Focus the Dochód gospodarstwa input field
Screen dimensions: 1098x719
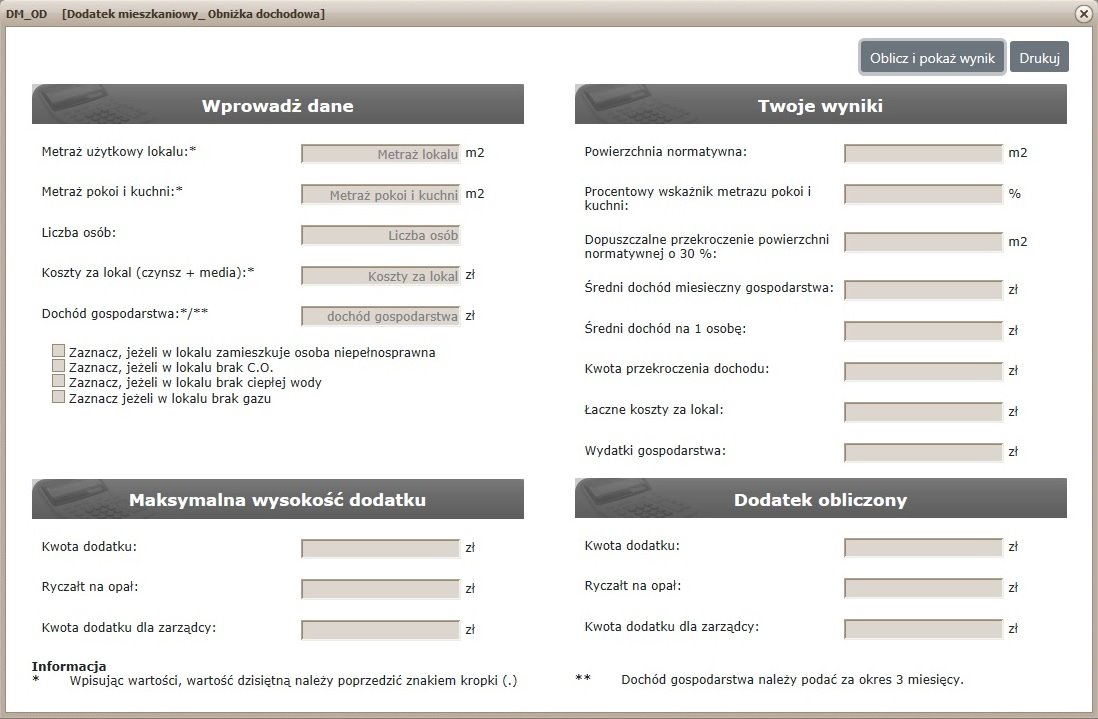(x=380, y=316)
